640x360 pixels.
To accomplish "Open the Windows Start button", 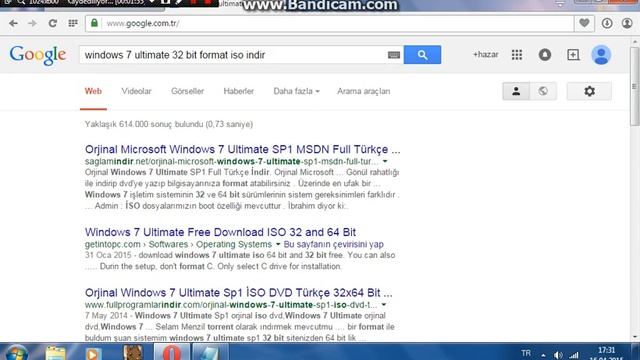I will (16, 352).
